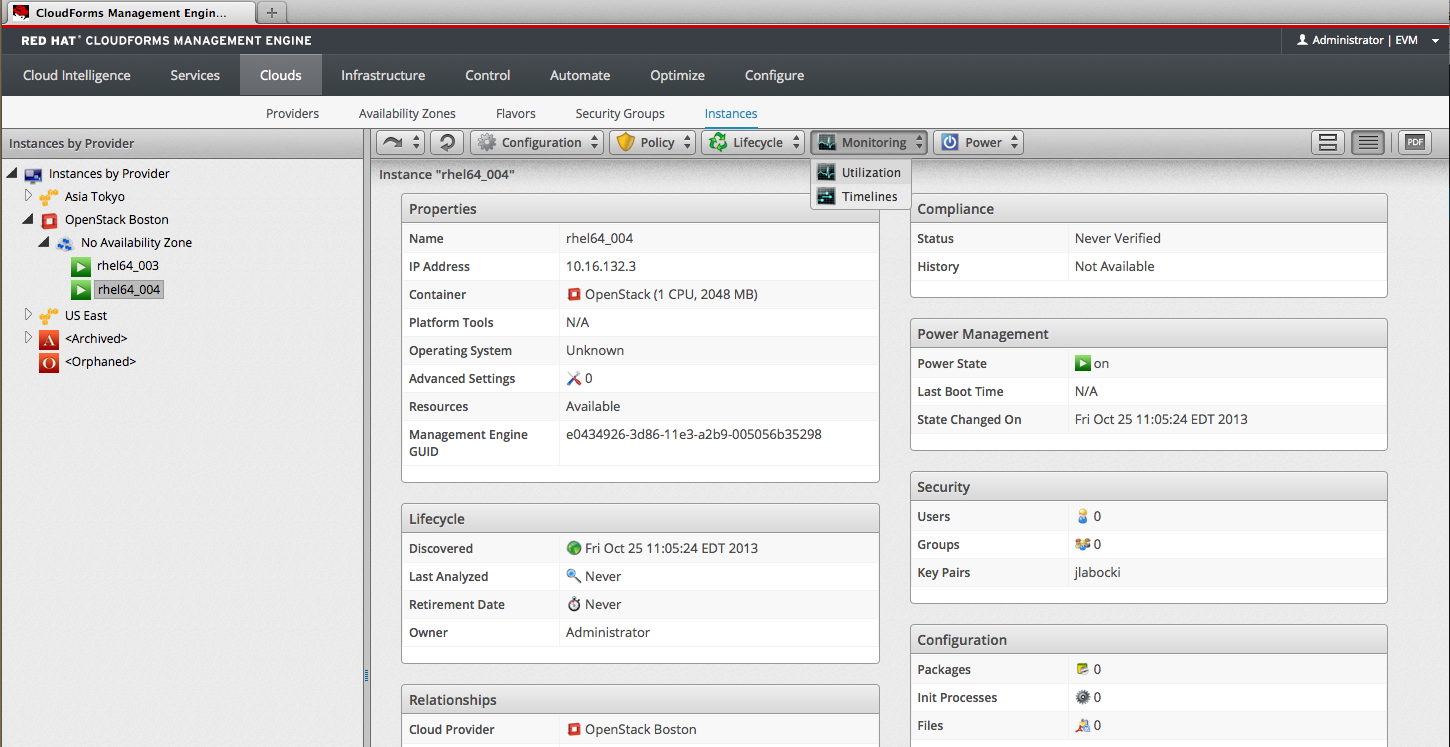Viewport: 1450px width, 747px height.
Task: Click the Advanced Settings tools icon
Action: pos(574,379)
